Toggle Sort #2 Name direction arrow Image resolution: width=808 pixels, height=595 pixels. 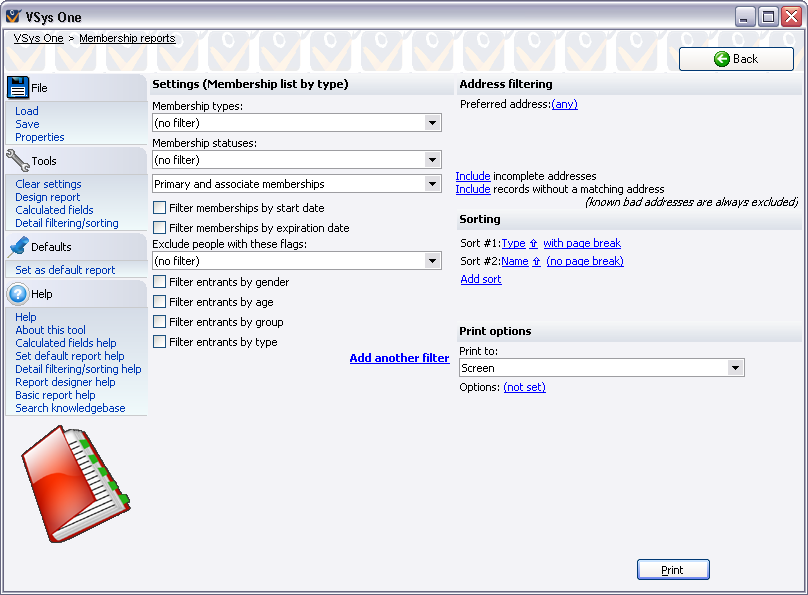(x=536, y=262)
